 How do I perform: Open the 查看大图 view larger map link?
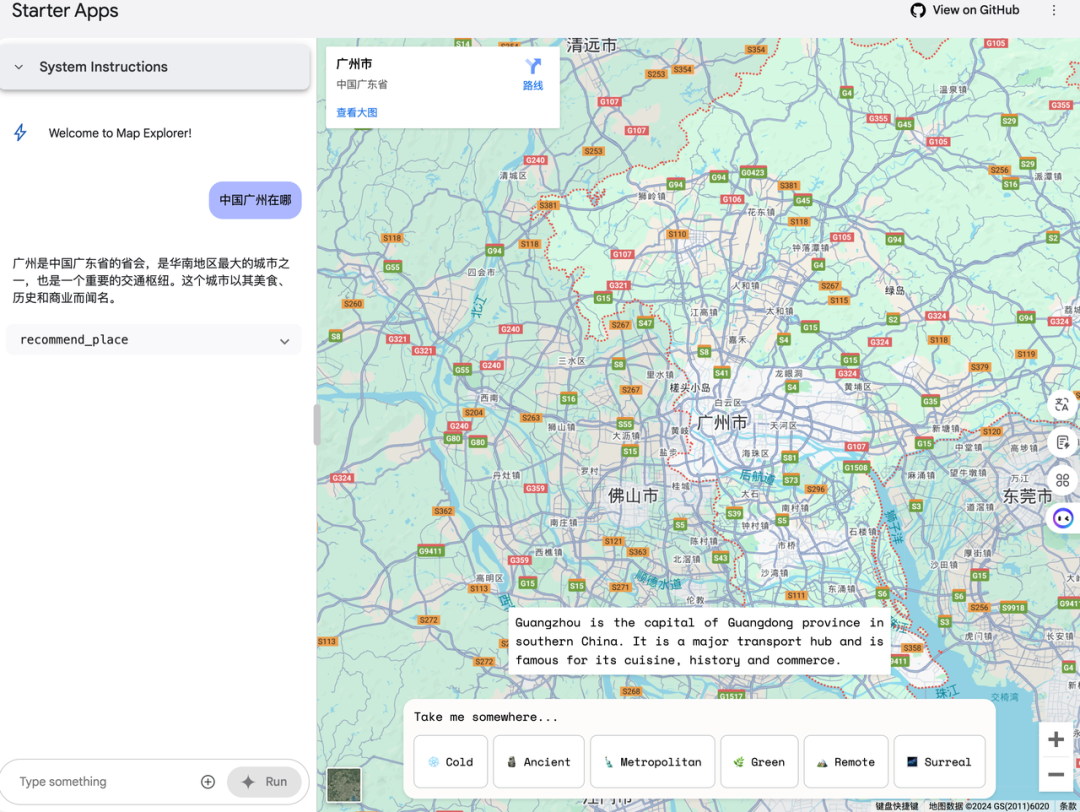pos(357,112)
